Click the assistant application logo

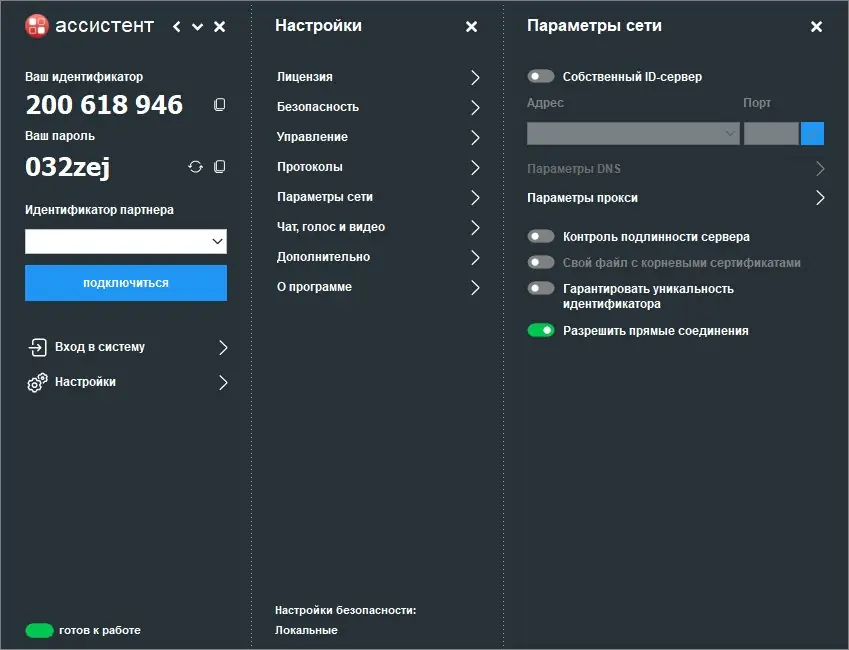pyautogui.click(x=36, y=26)
